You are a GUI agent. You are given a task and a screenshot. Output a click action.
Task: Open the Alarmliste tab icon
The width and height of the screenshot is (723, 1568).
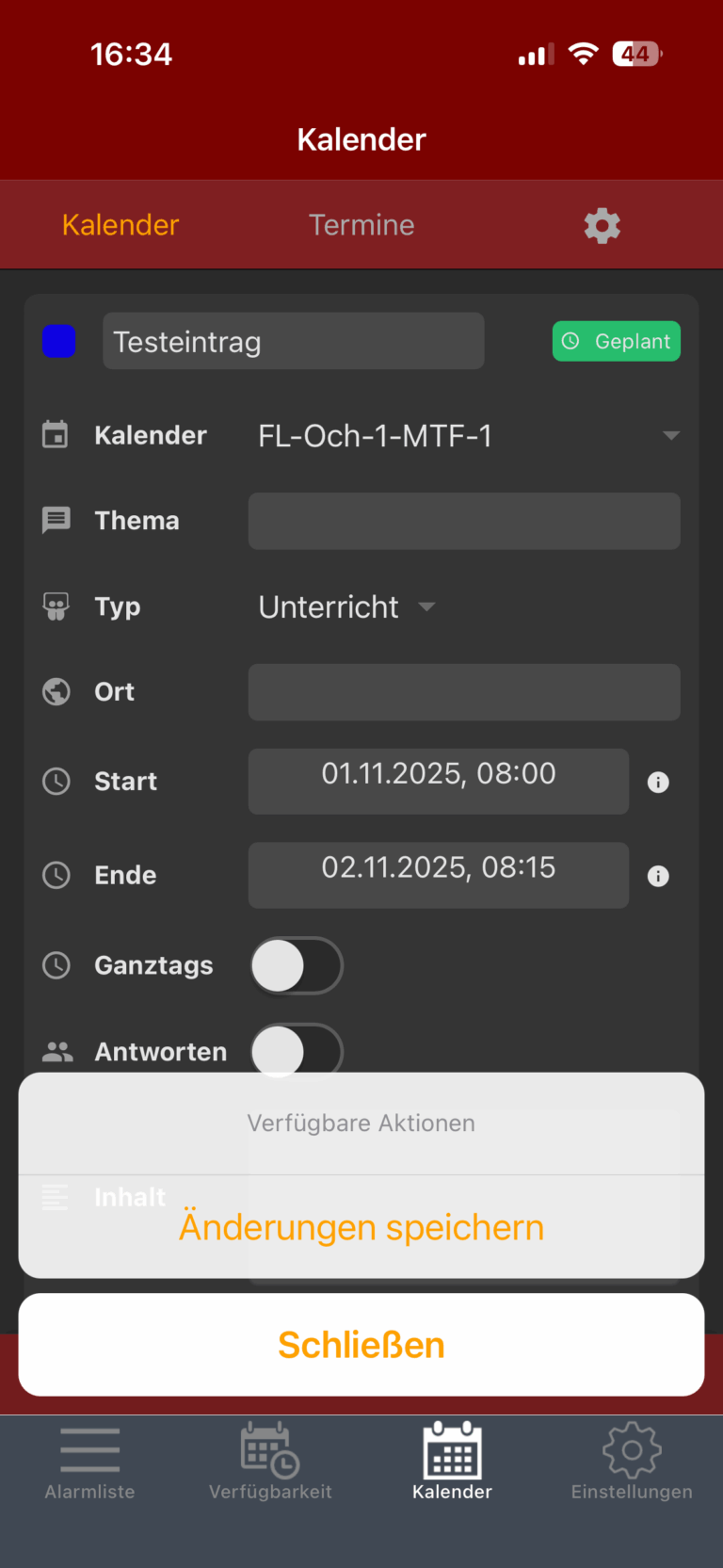point(90,1450)
